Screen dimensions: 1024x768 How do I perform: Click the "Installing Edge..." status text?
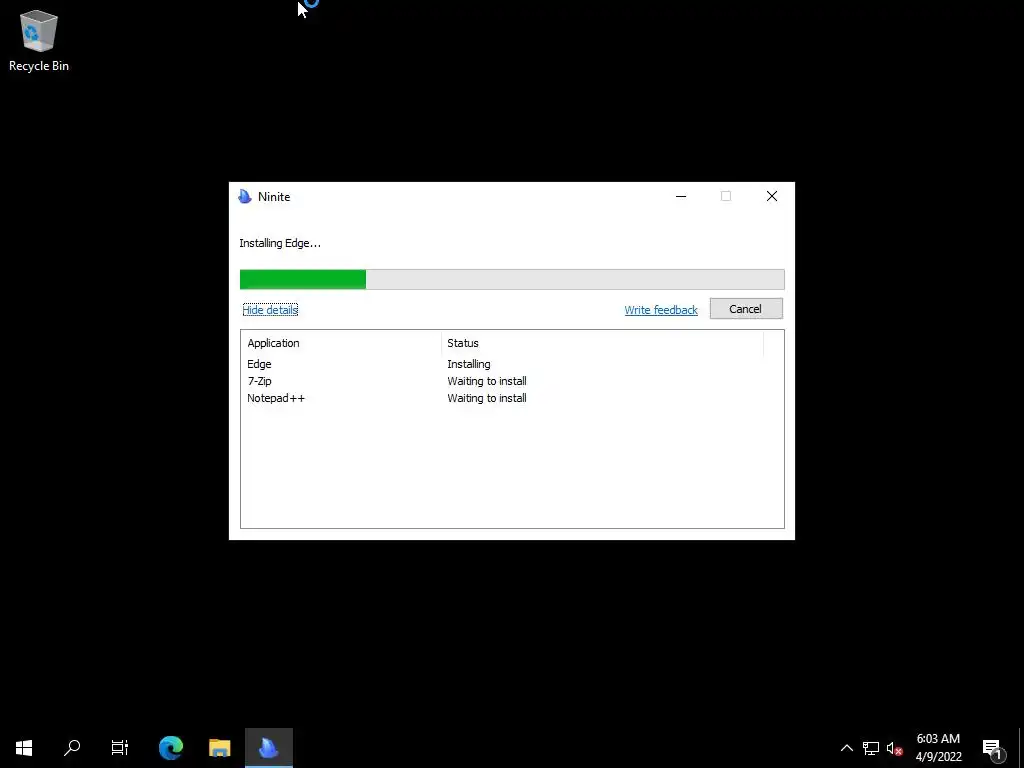point(280,243)
